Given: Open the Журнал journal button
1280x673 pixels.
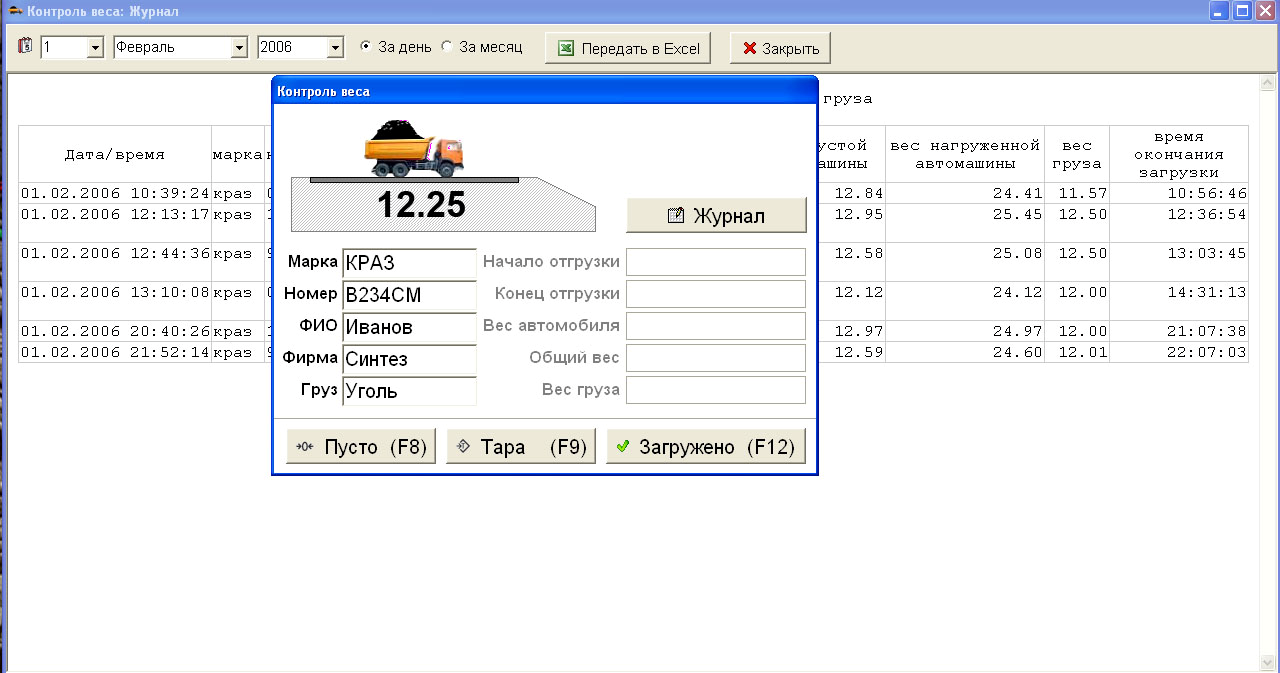Looking at the screenshot, I should click(x=716, y=215).
